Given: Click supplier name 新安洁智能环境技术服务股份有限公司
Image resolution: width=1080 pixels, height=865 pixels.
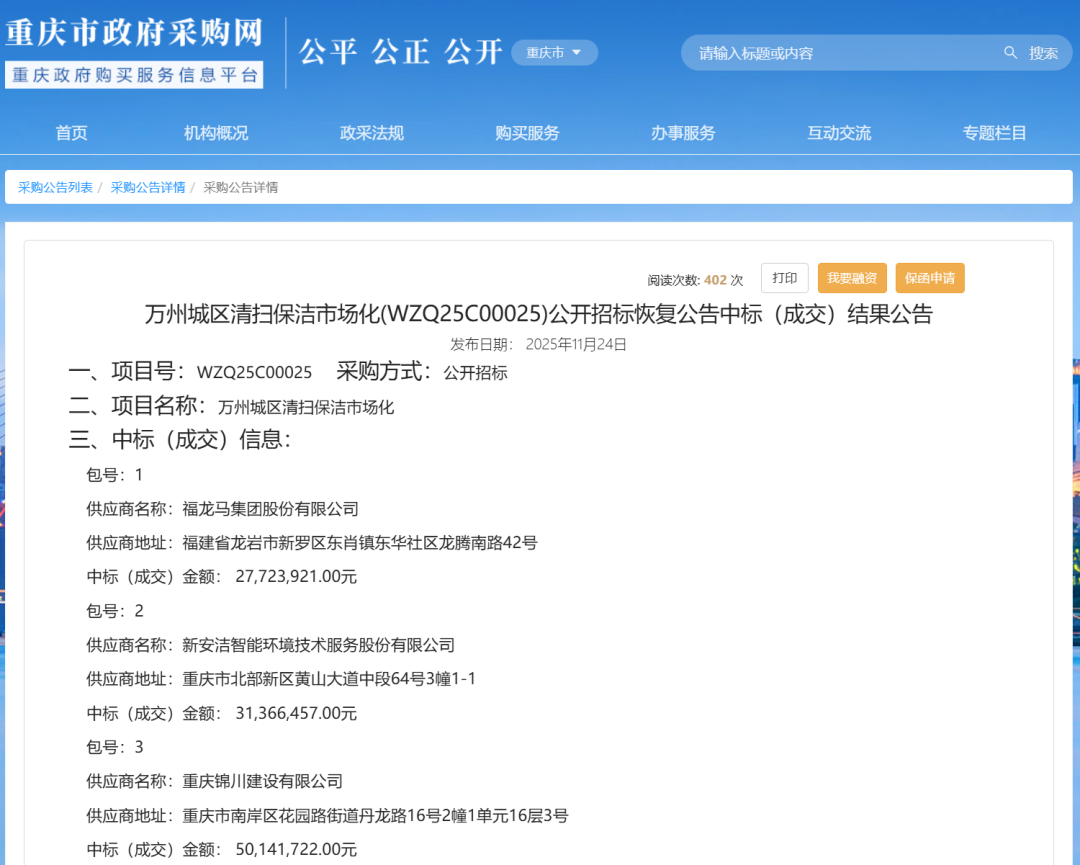Looking at the screenshot, I should (x=318, y=645).
